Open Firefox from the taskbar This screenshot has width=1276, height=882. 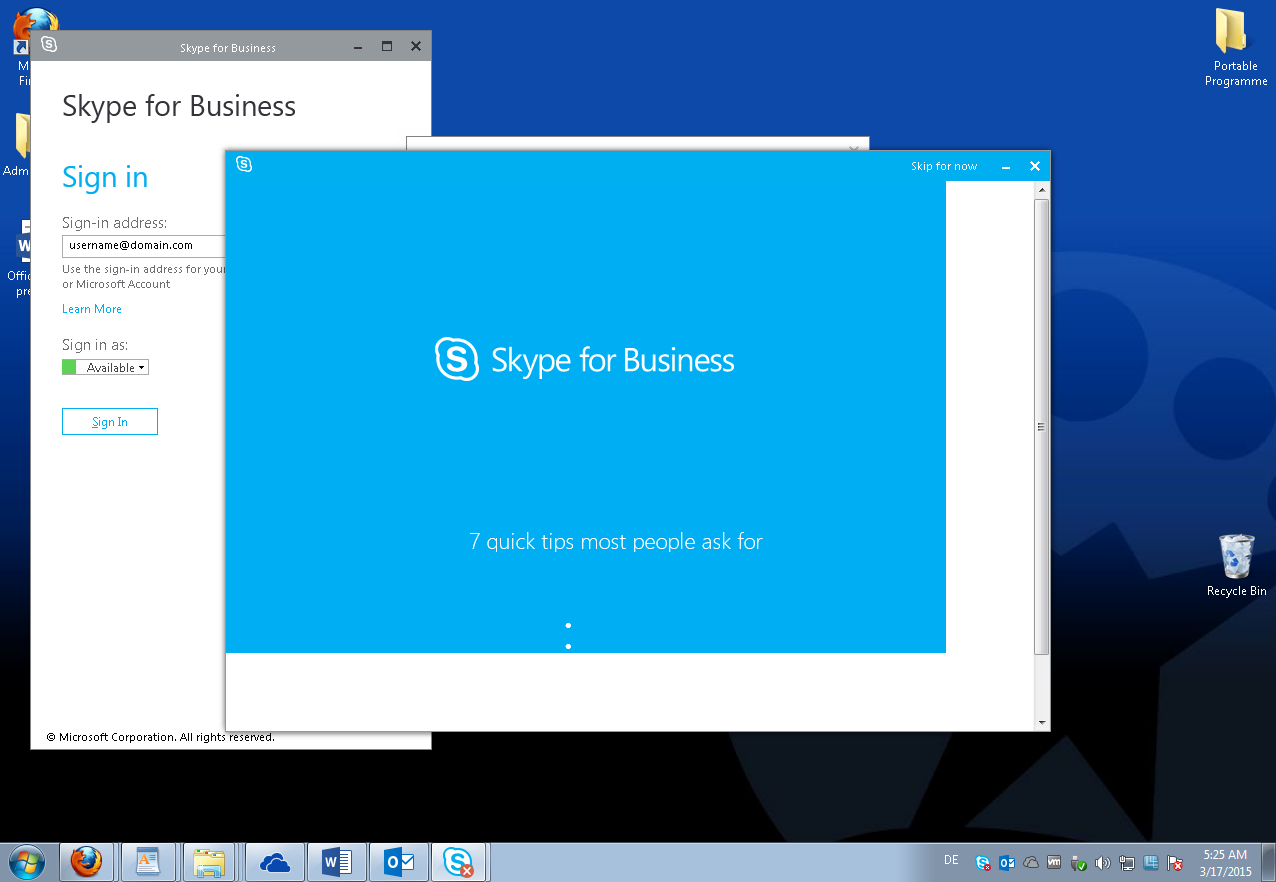tap(86, 861)
